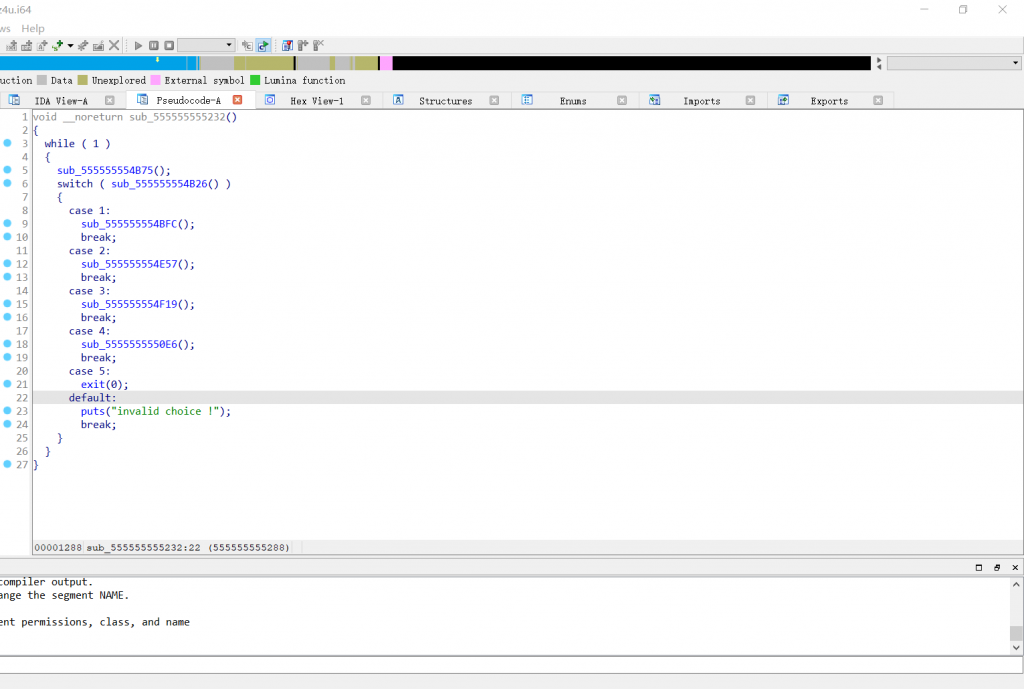
Task: Open the Help menu
Action: (33, 28)
